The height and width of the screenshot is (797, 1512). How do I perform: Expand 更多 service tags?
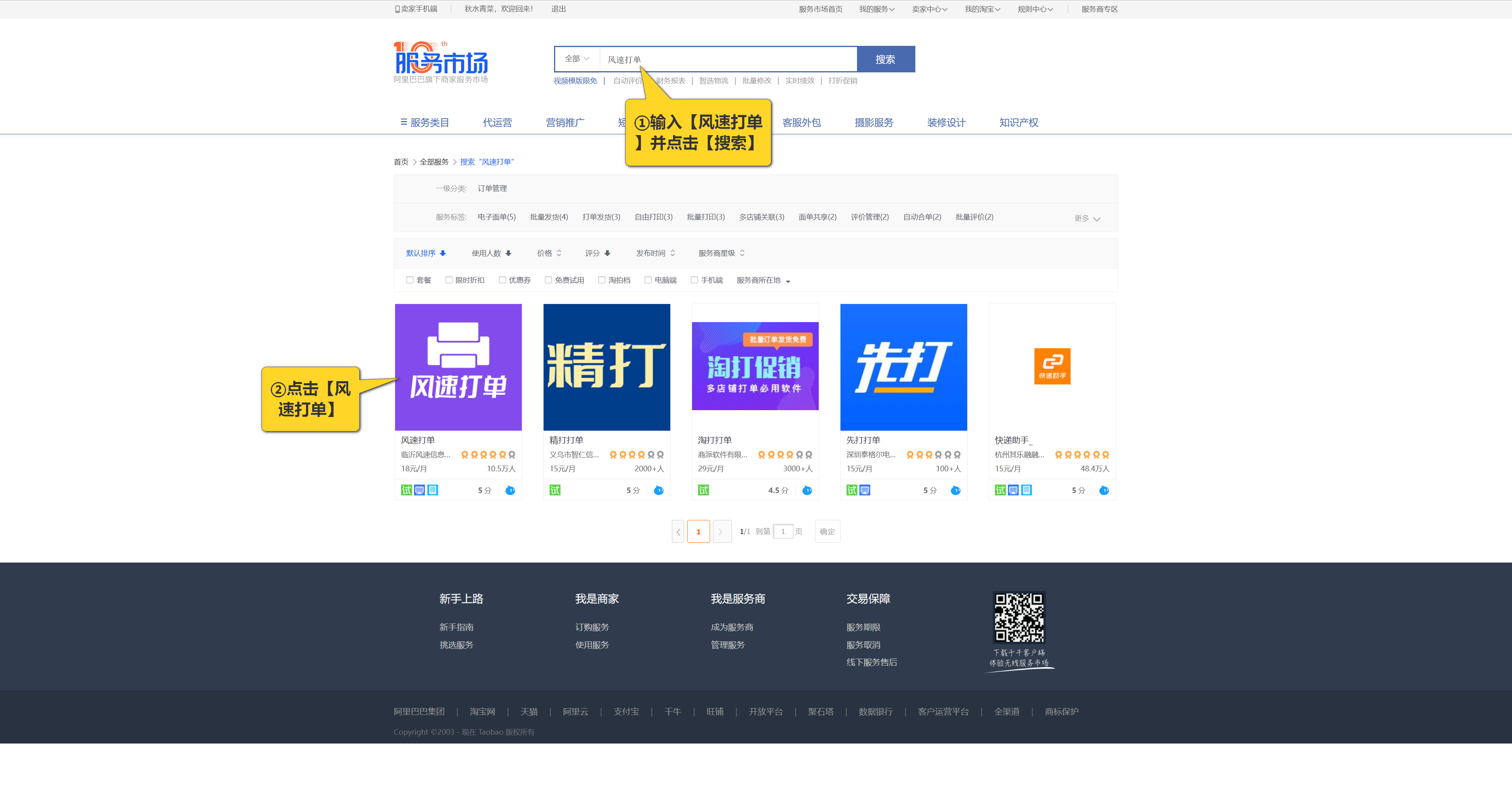click(x=1086, y=218)
